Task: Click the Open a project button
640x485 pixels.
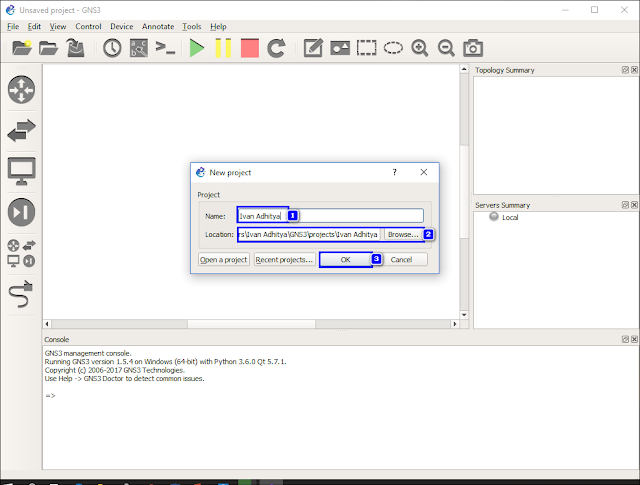Action: [x=223, y=260]
